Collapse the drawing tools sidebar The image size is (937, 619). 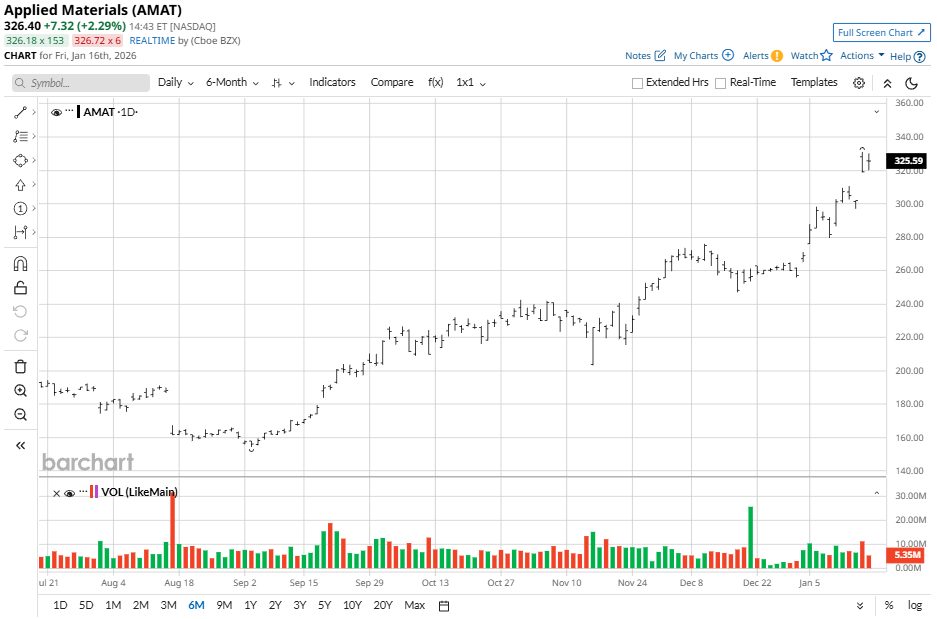pos(20,445)
